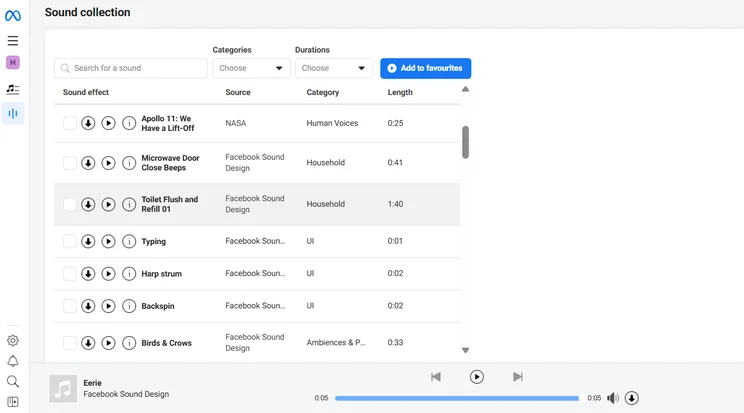
Task: Tick checkbox for Typing row
Action: pyautogui.click(x=70, y=242)
